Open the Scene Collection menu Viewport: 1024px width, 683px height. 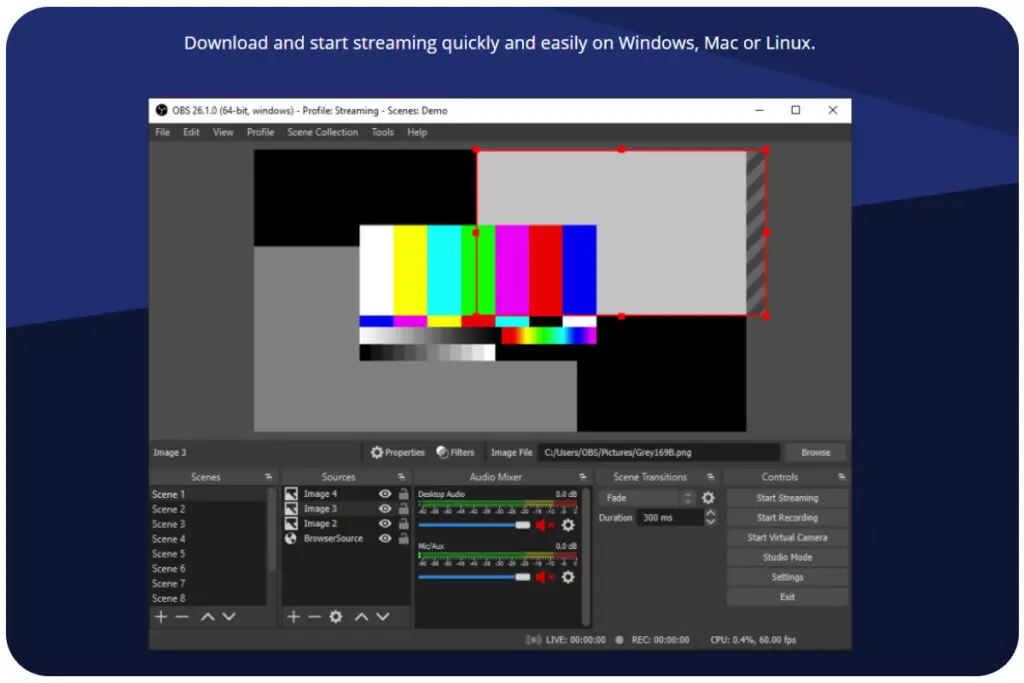pyautogui.click(x=322, y=132)
